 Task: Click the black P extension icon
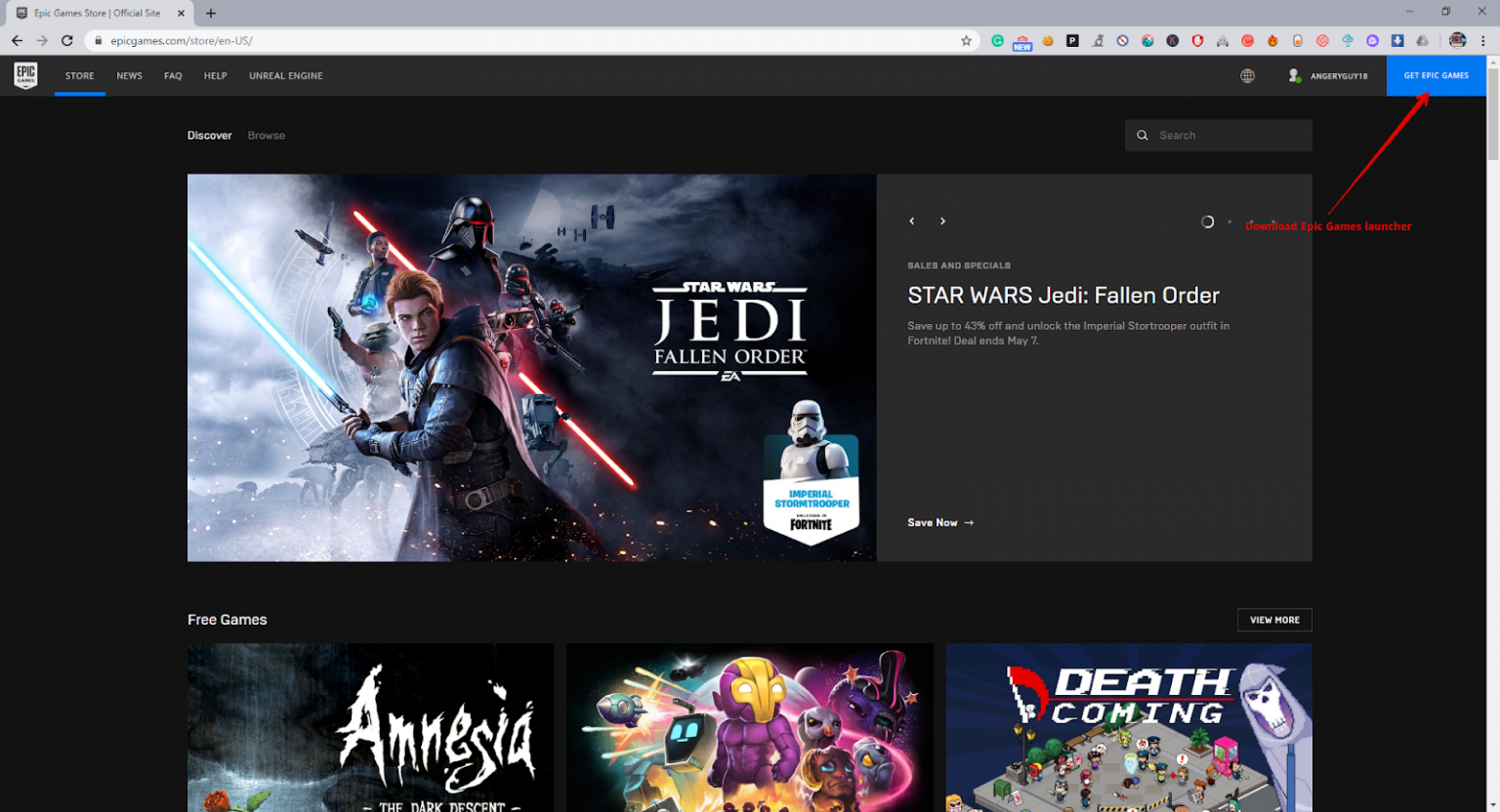(x=1072, y=40)
